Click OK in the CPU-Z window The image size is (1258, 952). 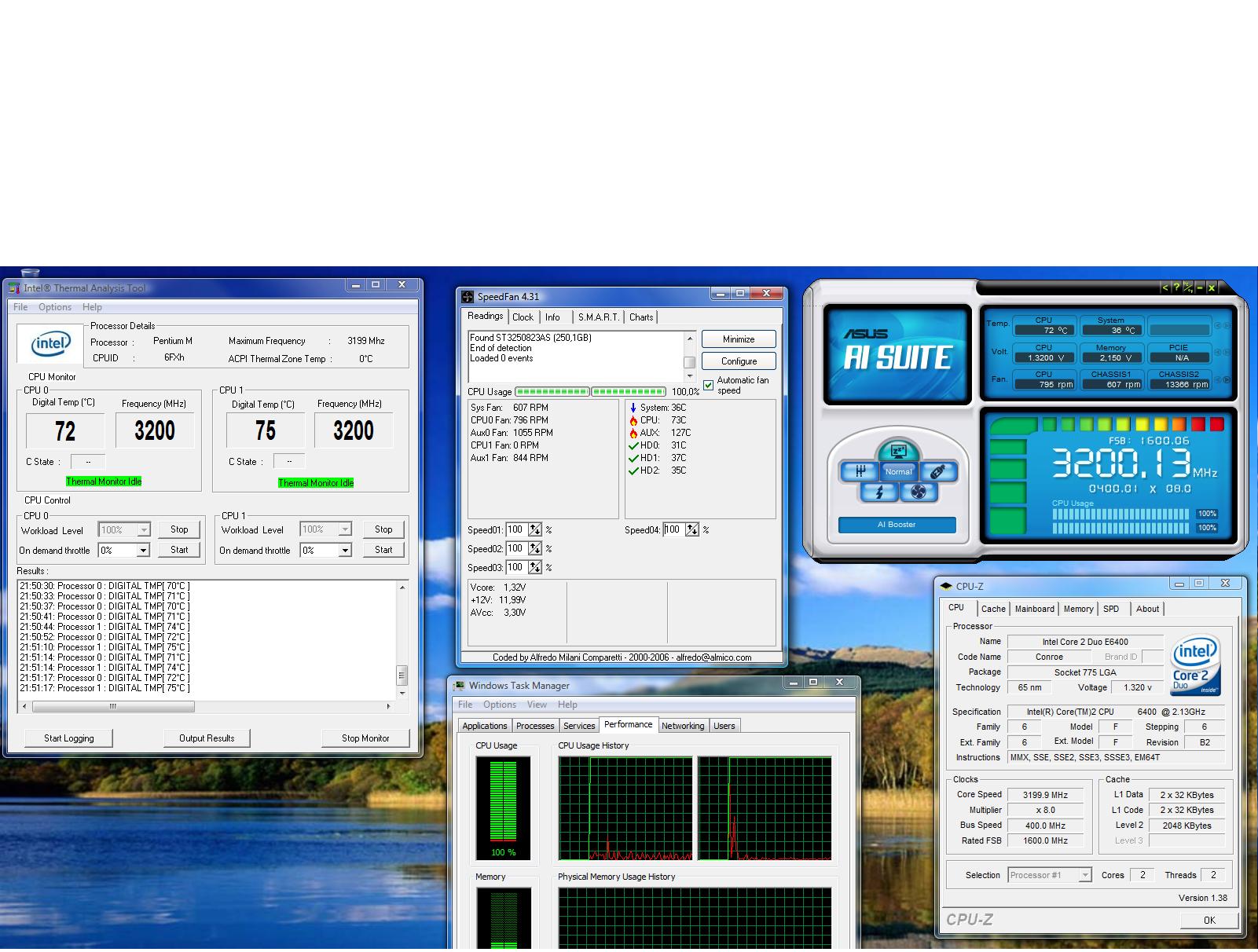point(1209,921)
